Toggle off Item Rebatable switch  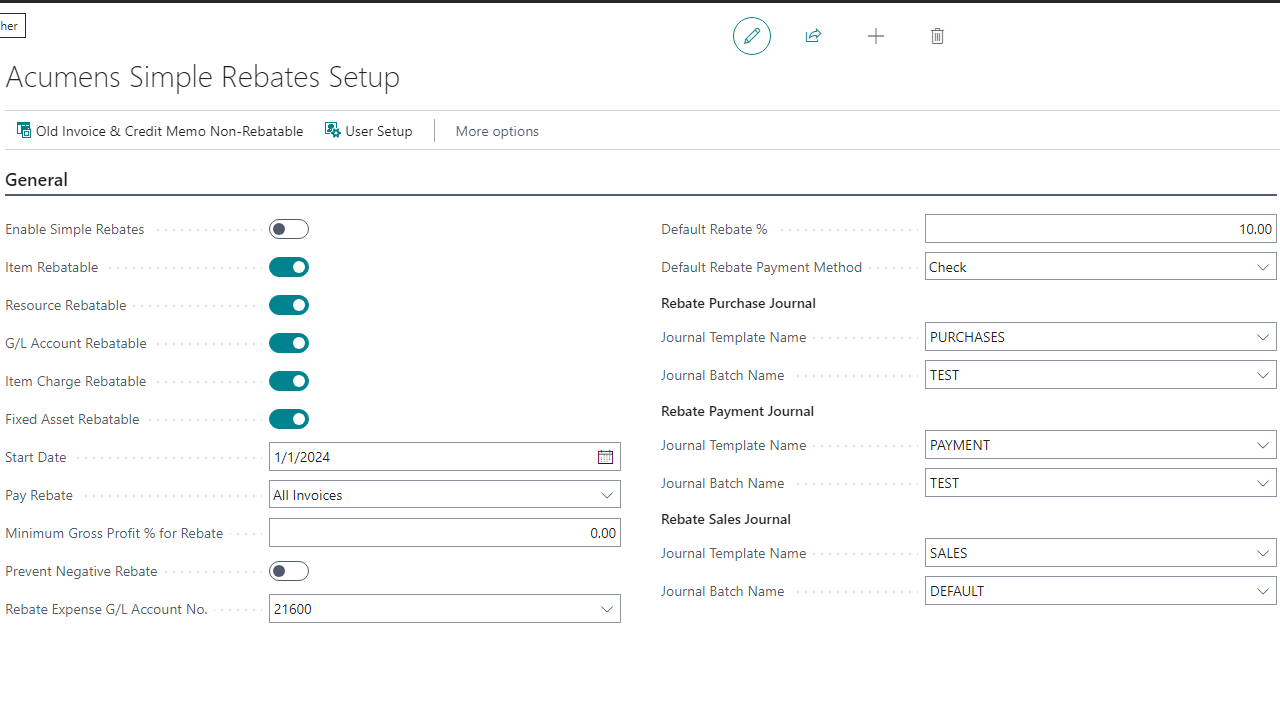289,267
